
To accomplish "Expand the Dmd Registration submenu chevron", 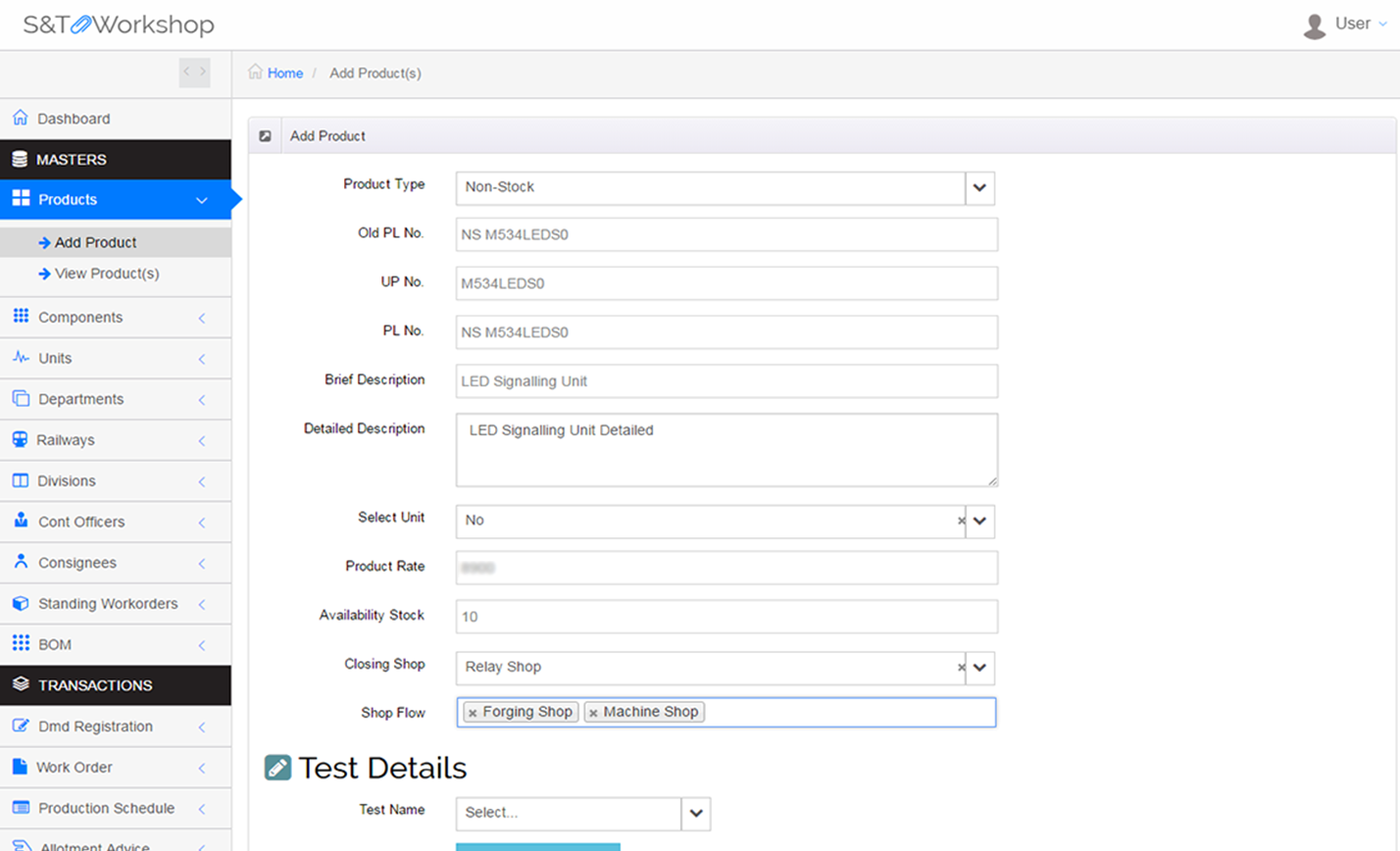I will pos(202,727).
